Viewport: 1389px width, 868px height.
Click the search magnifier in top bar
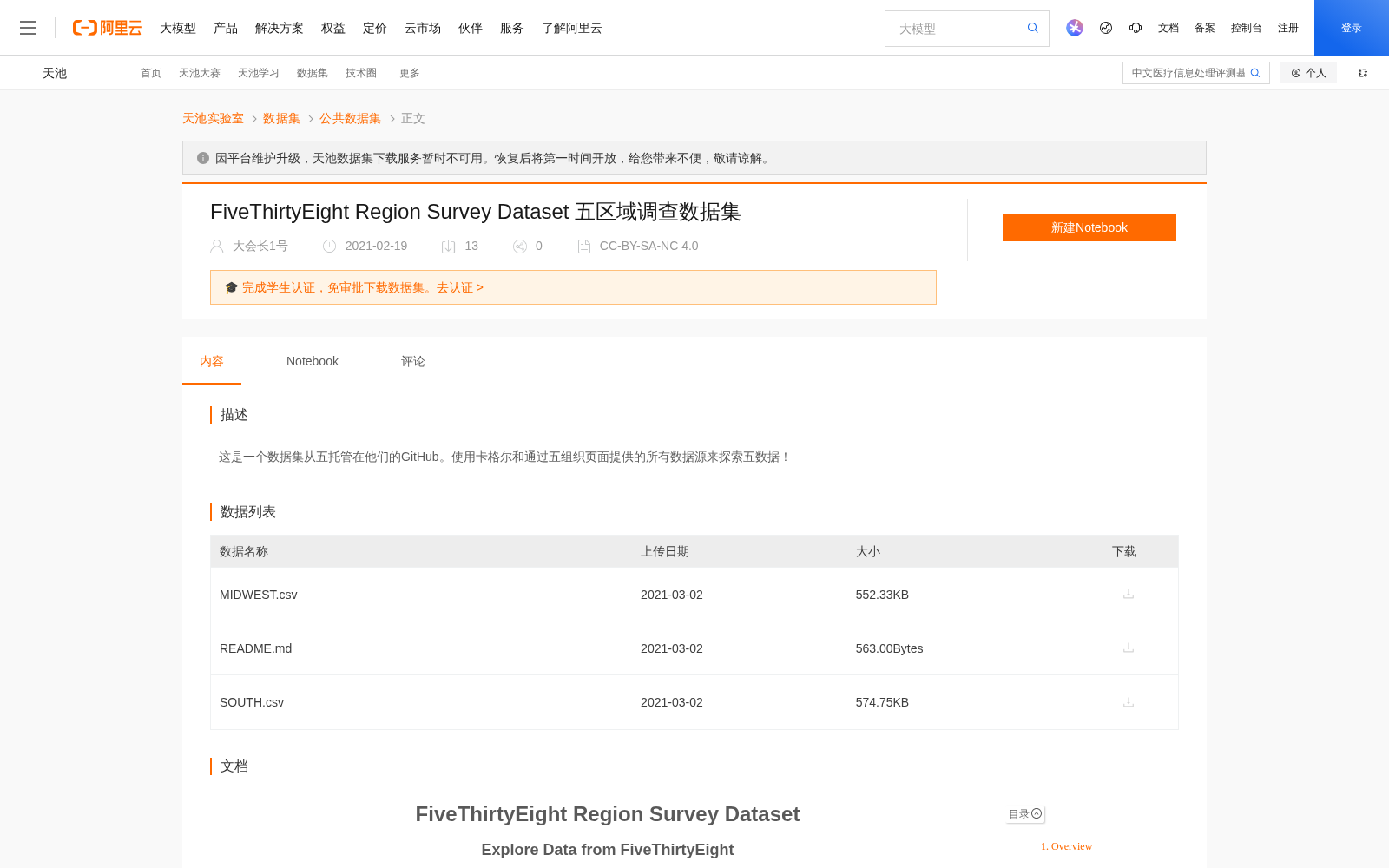coord(1033,28)
